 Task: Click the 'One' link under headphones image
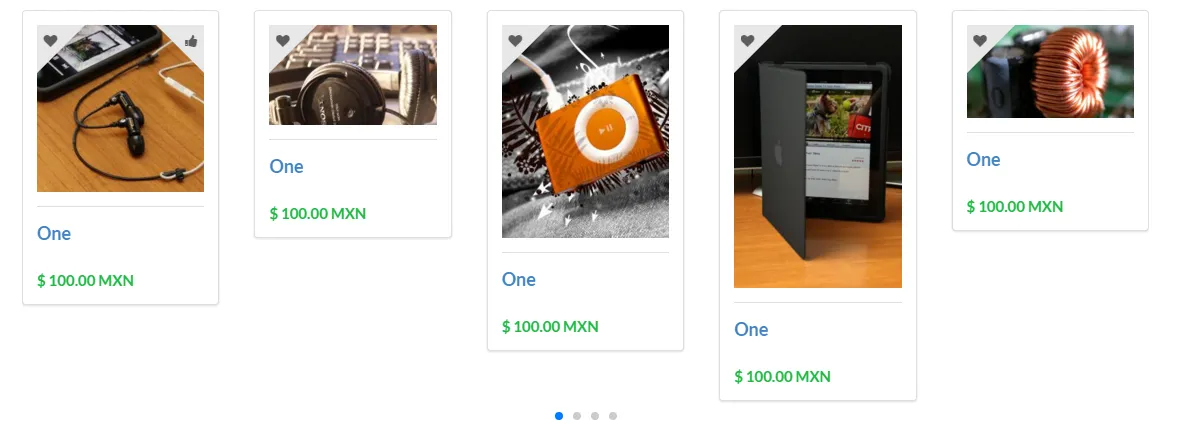click(286, 167)
